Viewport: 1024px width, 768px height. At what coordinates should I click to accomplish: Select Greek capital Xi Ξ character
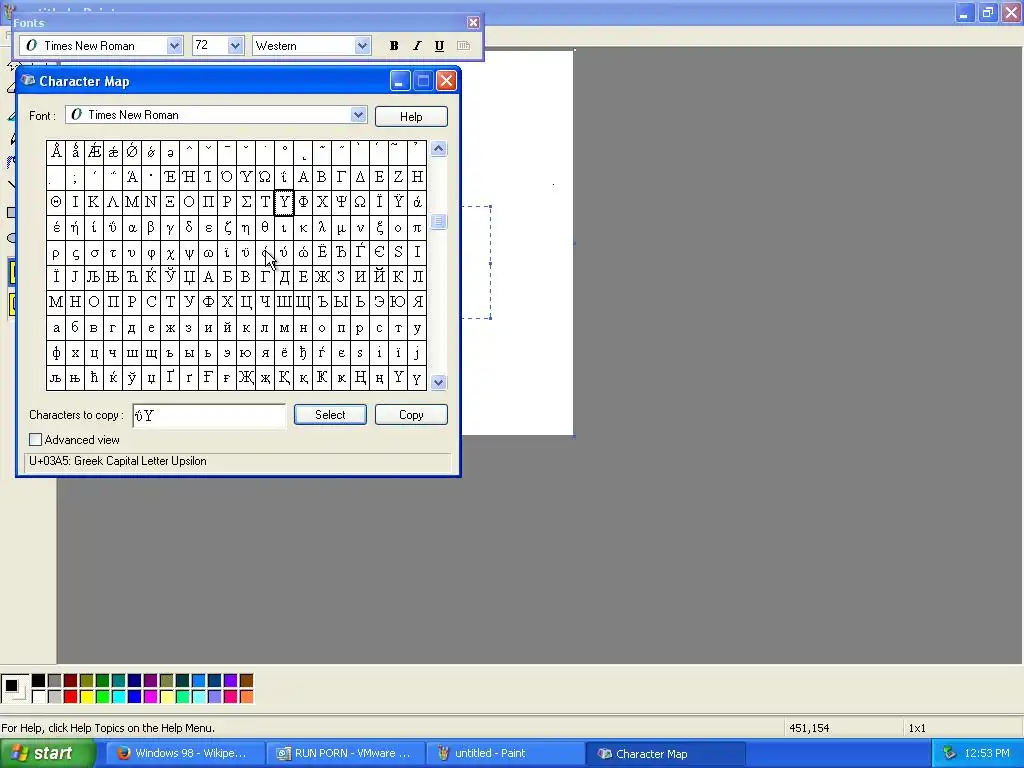coord(170,202)
